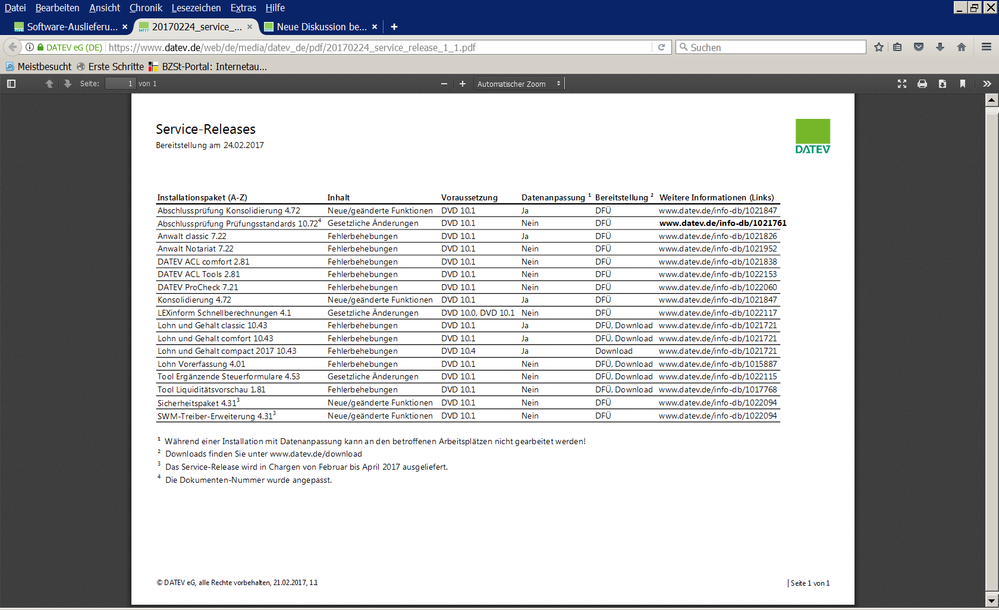
Task: Open the Datei menu
Action: (x=15, y=8)
